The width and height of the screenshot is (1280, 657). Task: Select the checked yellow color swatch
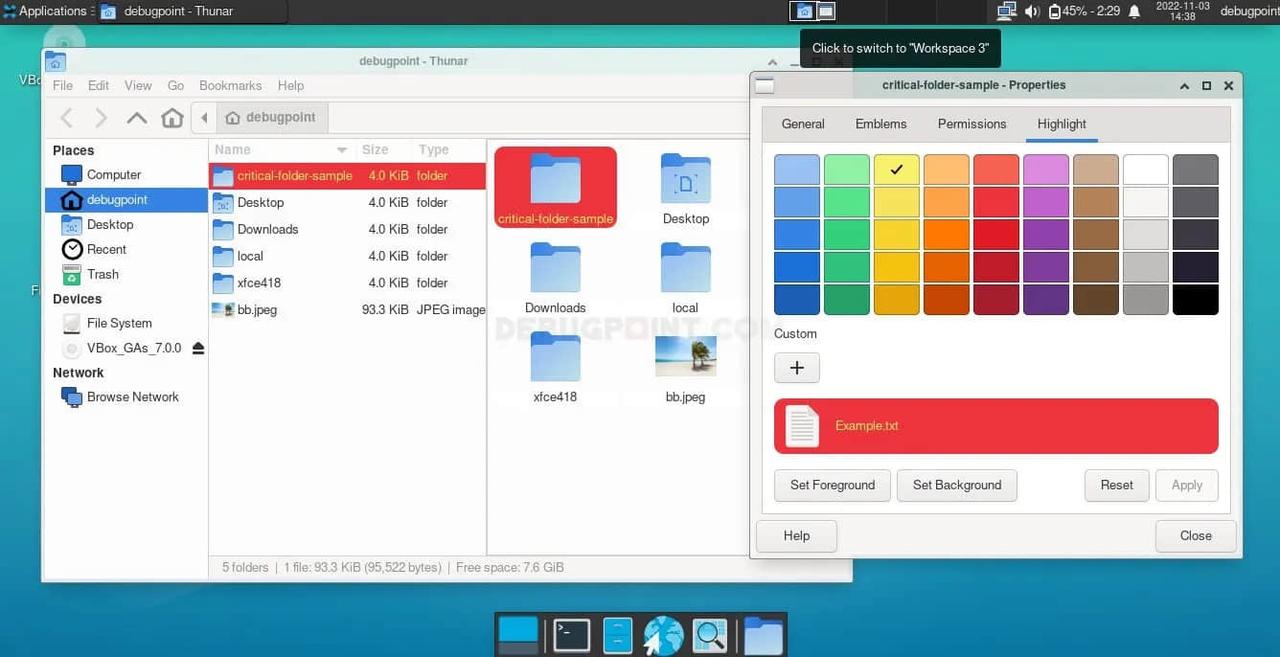[896, 169]
